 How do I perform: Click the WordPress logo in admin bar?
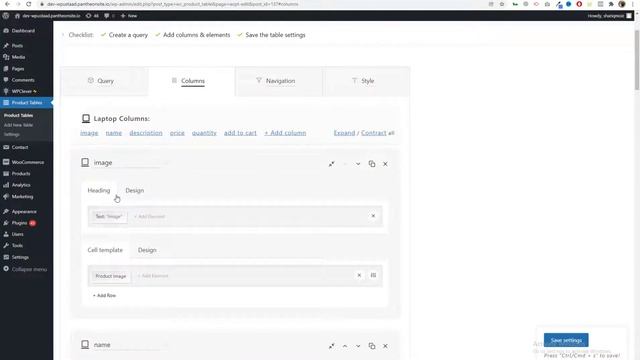(6, 16)
